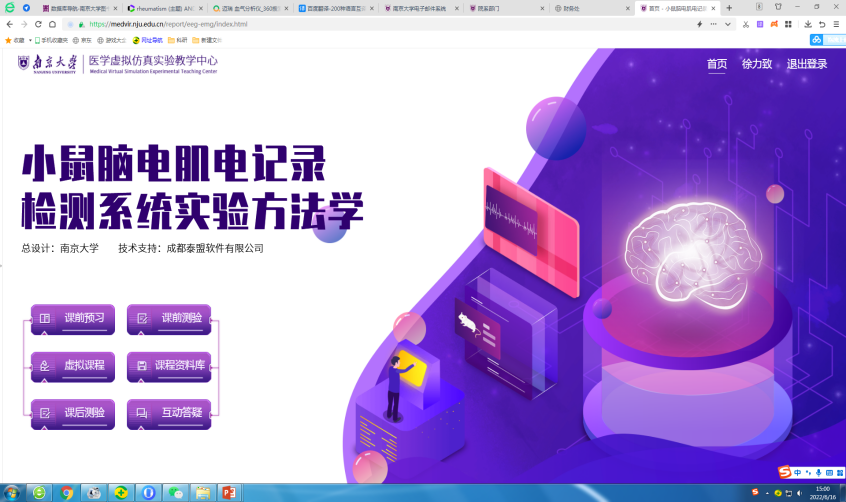This screenshot has height=502, width=846.
Task: Go to 首页 in top navigation
Action: (717, 64)
